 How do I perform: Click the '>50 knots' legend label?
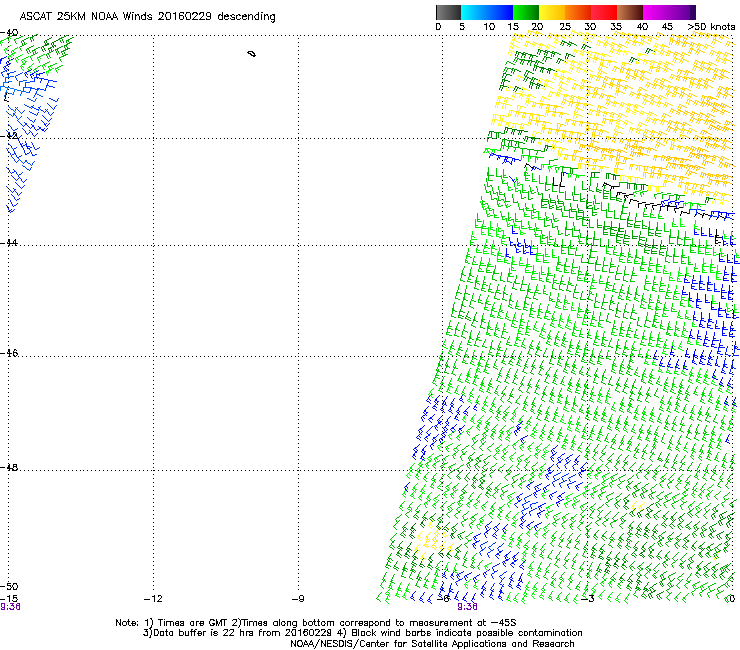pos(711,27)
